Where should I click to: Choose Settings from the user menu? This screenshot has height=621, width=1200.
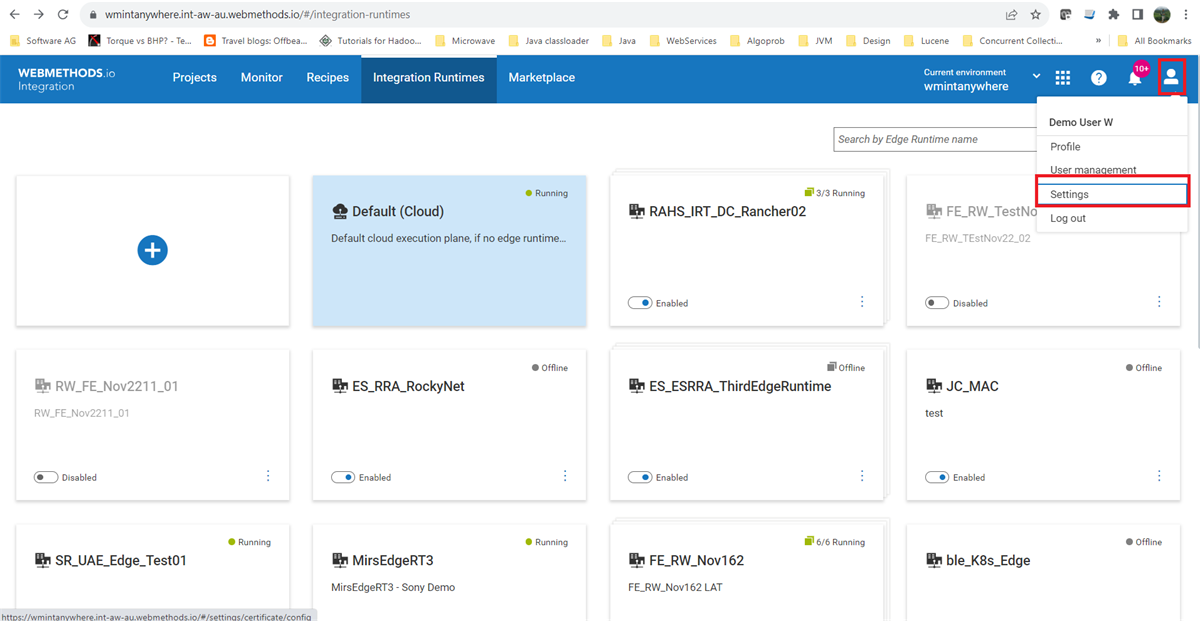click(x=1112, y=194)
